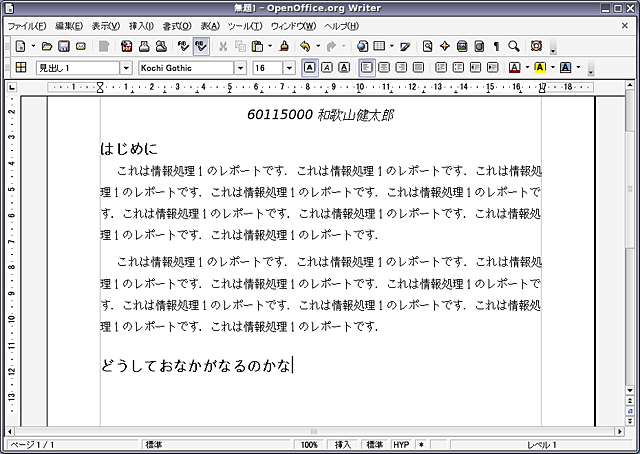Click the 100% zoom status field
This screenshot has height=454, width=640.
pyautogui.click(x=309, y=445)
